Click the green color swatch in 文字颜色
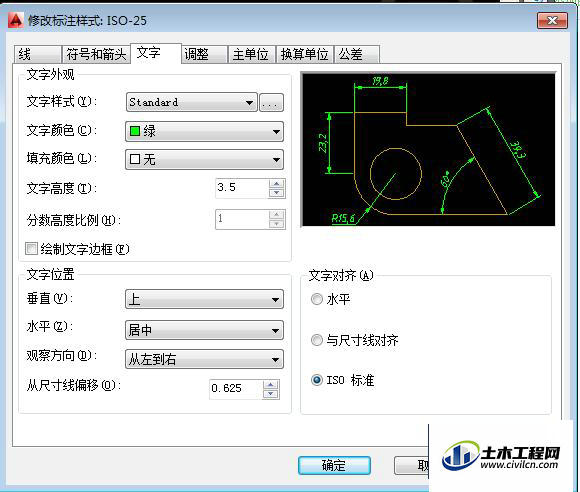 (x=135, y=131)
